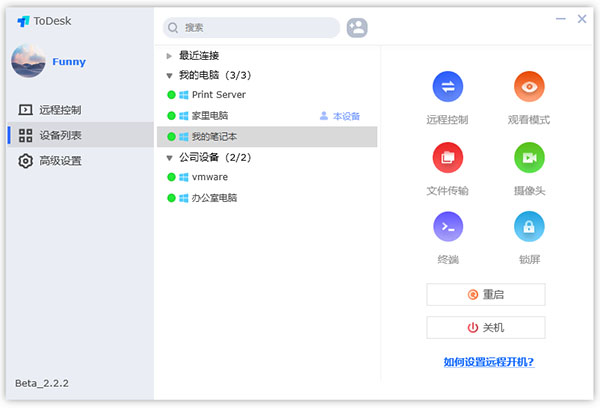Start file transfer (文件传输) red icon
Image resolution: width=600 pixels, height=409 pixels.
(446, 158)
